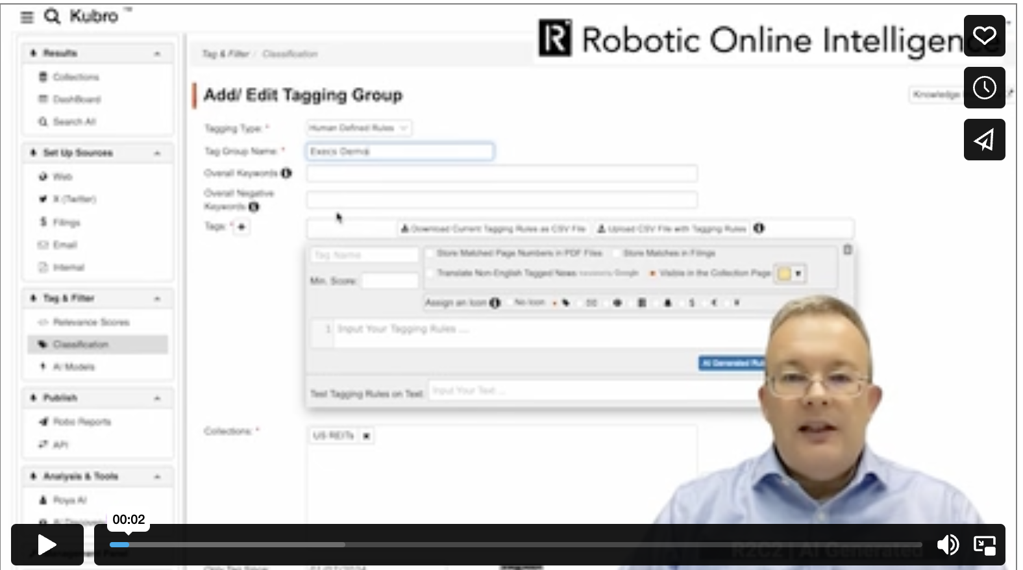Focus the Overall Keywords field
Image resolution: width=1023 pixels, height=570 pixels.
click(502, 173)
